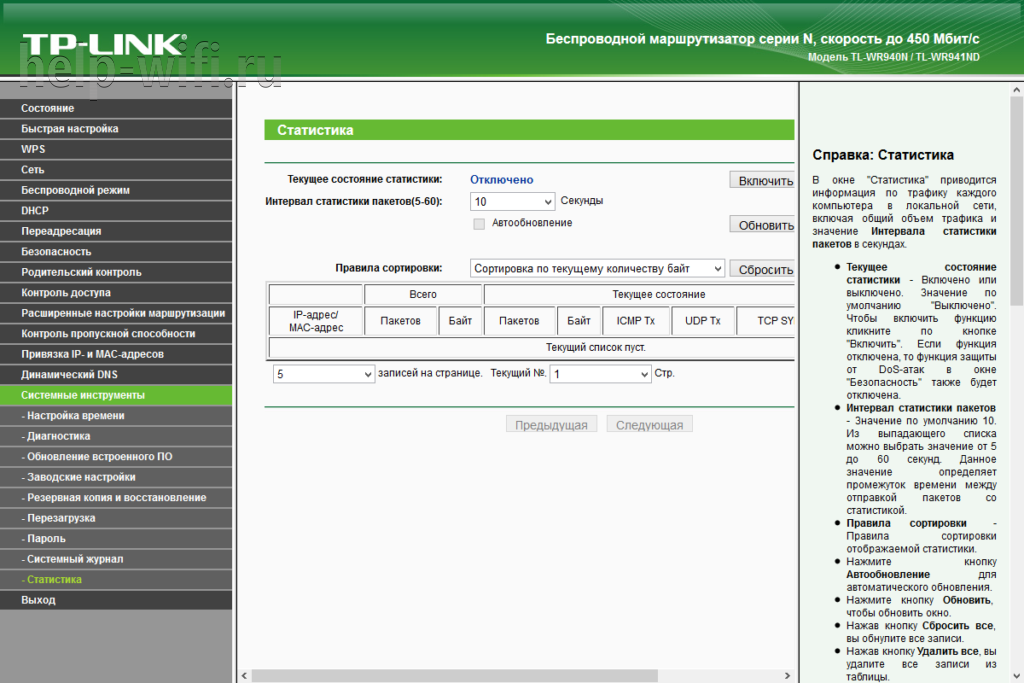Click the Обновить button
The image size is (1024, 683).
(x=765, y=225)
